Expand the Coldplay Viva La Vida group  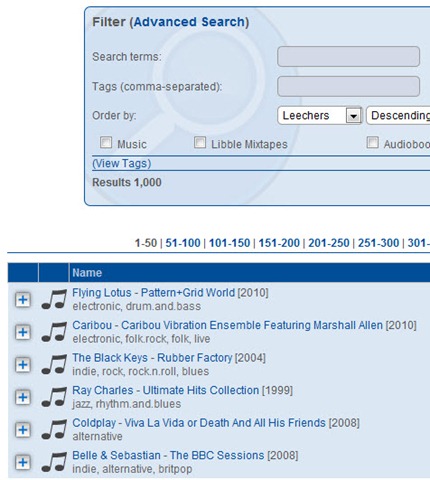pyautogui.click(x=23, y=430)
